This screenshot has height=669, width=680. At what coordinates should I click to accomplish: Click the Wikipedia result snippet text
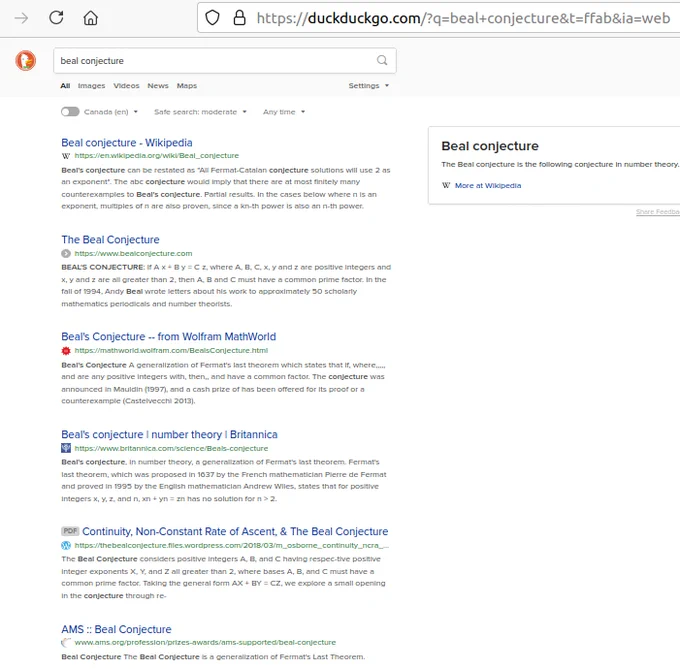coord(226,188)
